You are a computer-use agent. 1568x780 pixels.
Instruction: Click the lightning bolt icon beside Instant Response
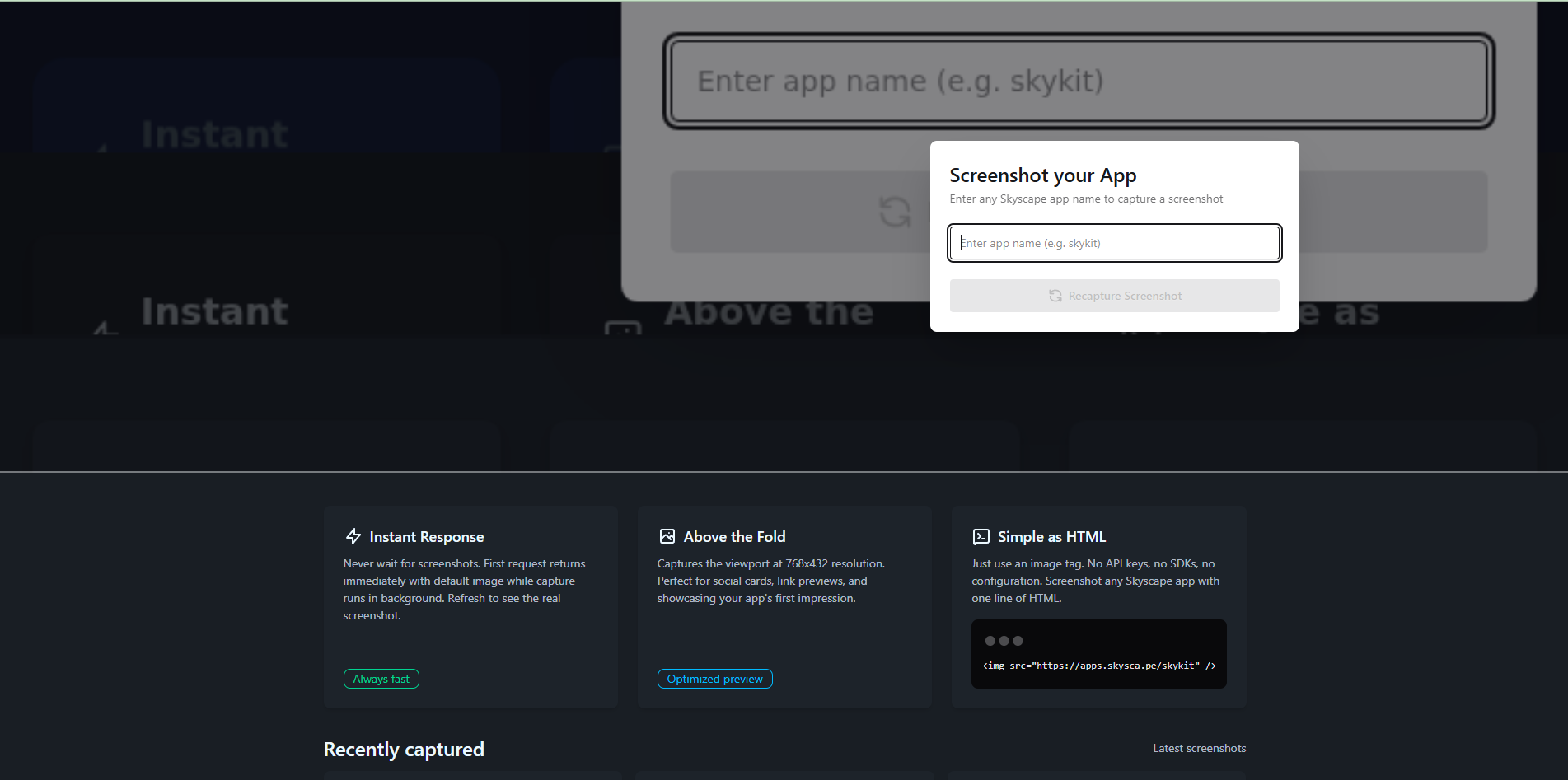(x=353, y=536)
